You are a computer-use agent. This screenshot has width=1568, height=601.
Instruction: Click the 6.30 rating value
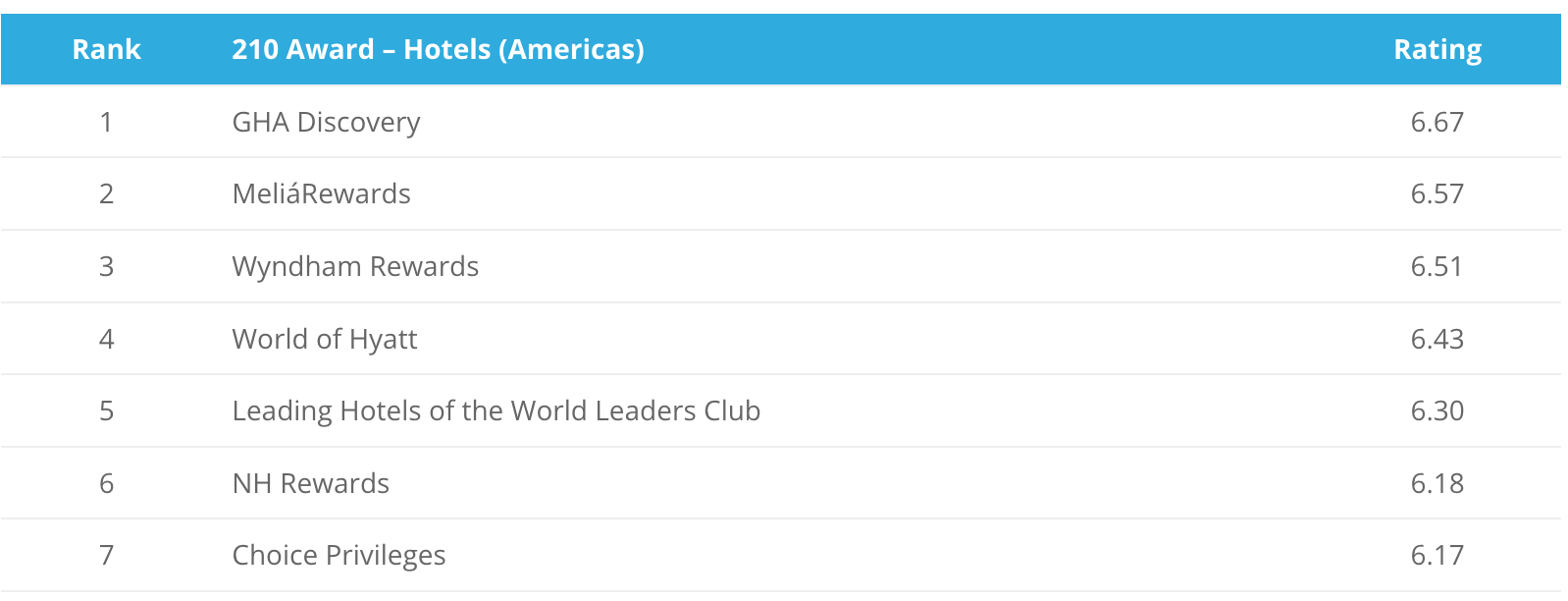1437,410
